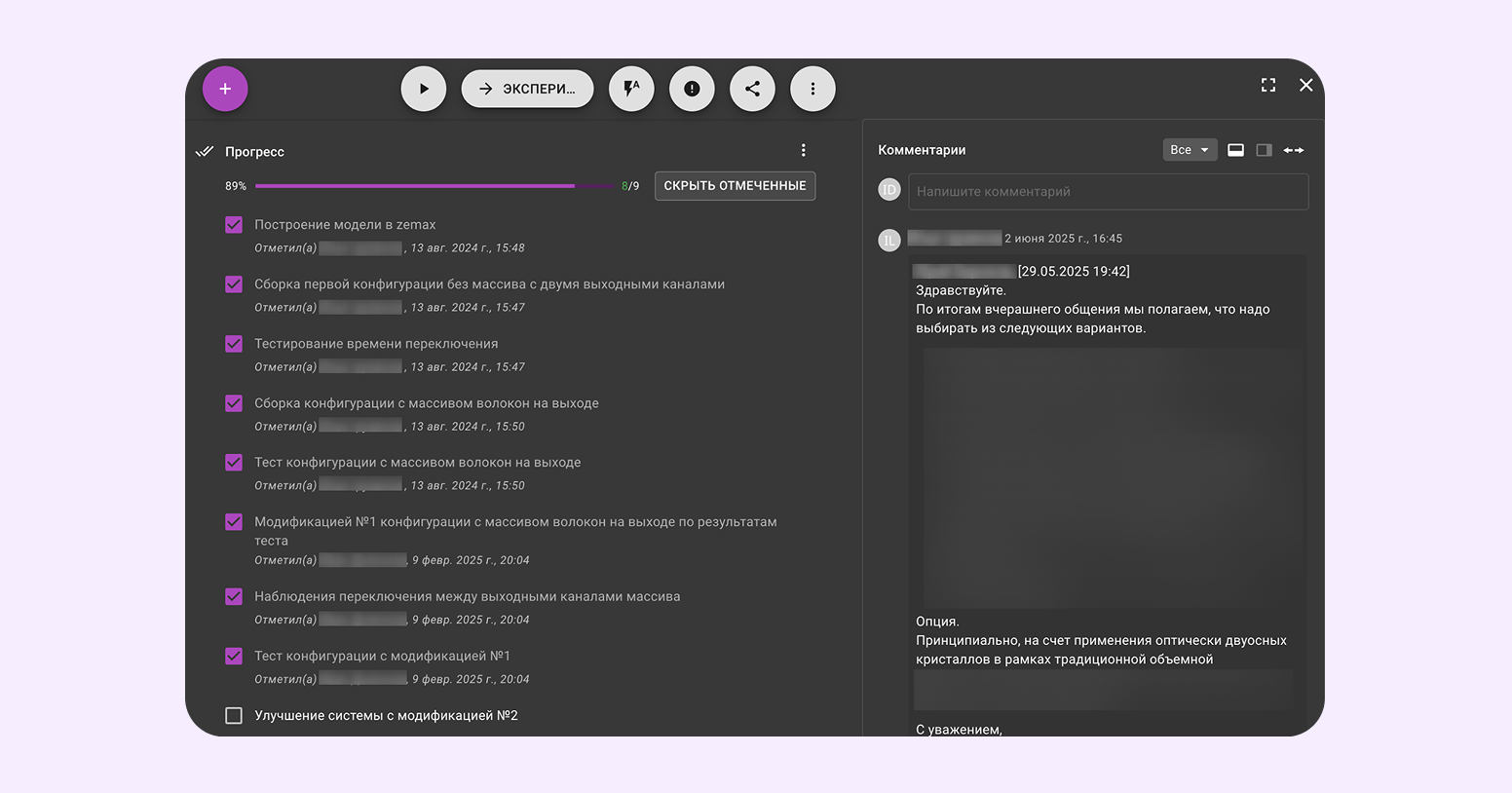The image size is (1512, 793).
Task: Click the horizontal expand width arrows icon
Action: (x=1293, y=150)
